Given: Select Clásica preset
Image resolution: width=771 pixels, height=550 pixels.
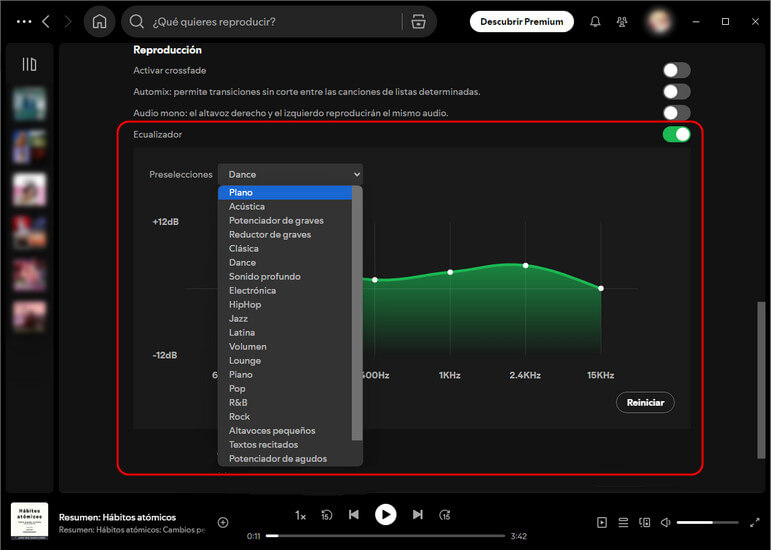Looking at the screenshot, I should tap(285, 249).
